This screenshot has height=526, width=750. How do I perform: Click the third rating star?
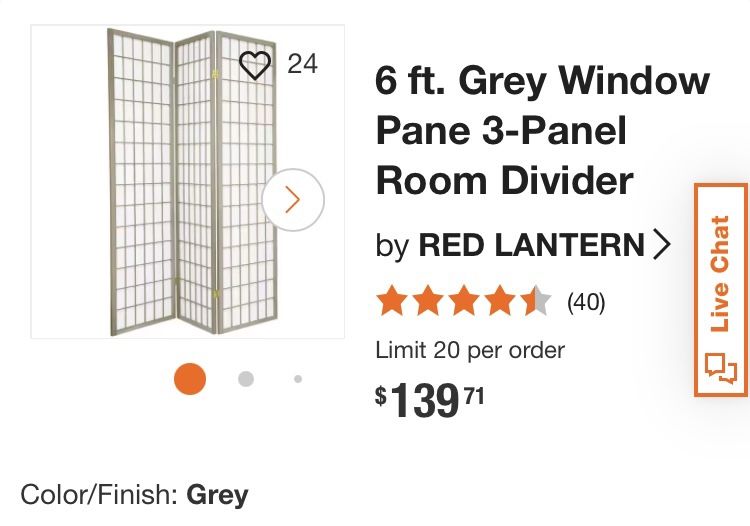464,301
